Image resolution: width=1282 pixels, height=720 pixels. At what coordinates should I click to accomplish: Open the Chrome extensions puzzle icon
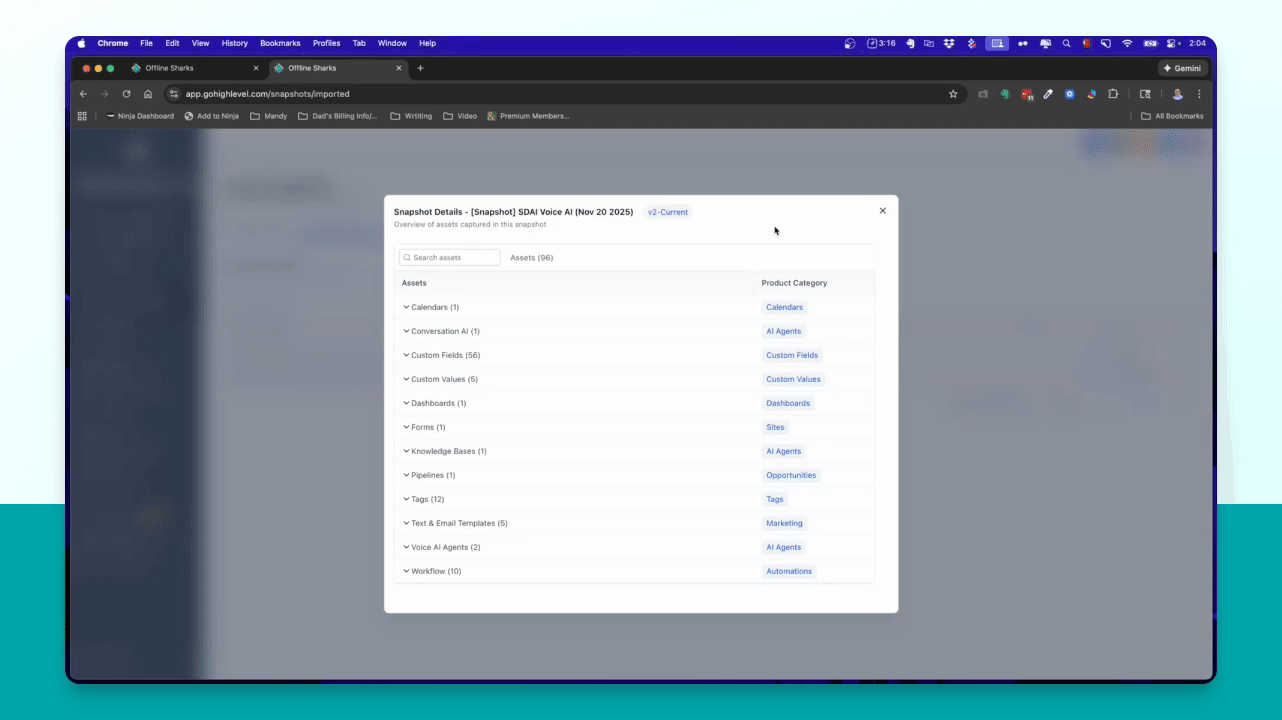click(1113, 94)
